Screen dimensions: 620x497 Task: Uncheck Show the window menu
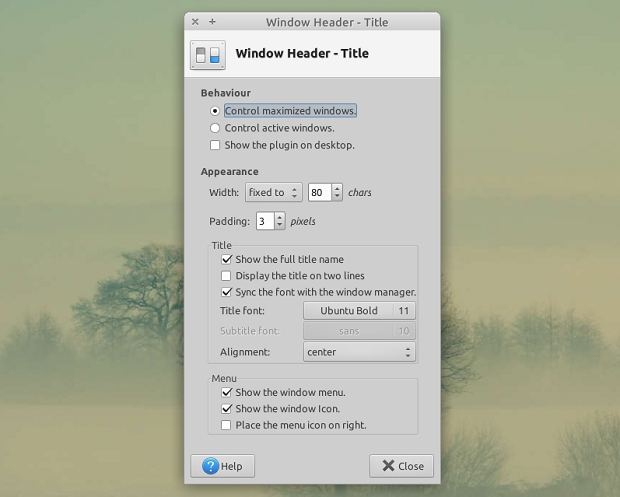pos(226,392)
